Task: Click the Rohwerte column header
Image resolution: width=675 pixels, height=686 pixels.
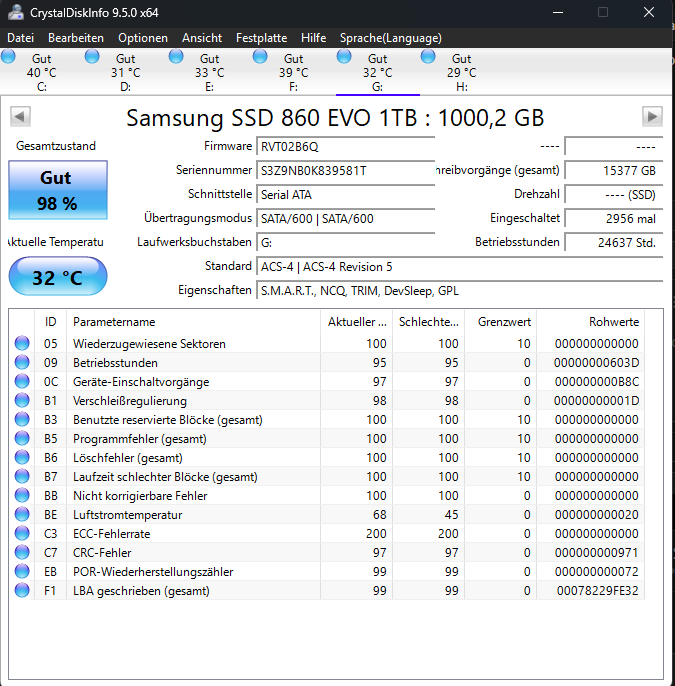Action: point(591,322)
